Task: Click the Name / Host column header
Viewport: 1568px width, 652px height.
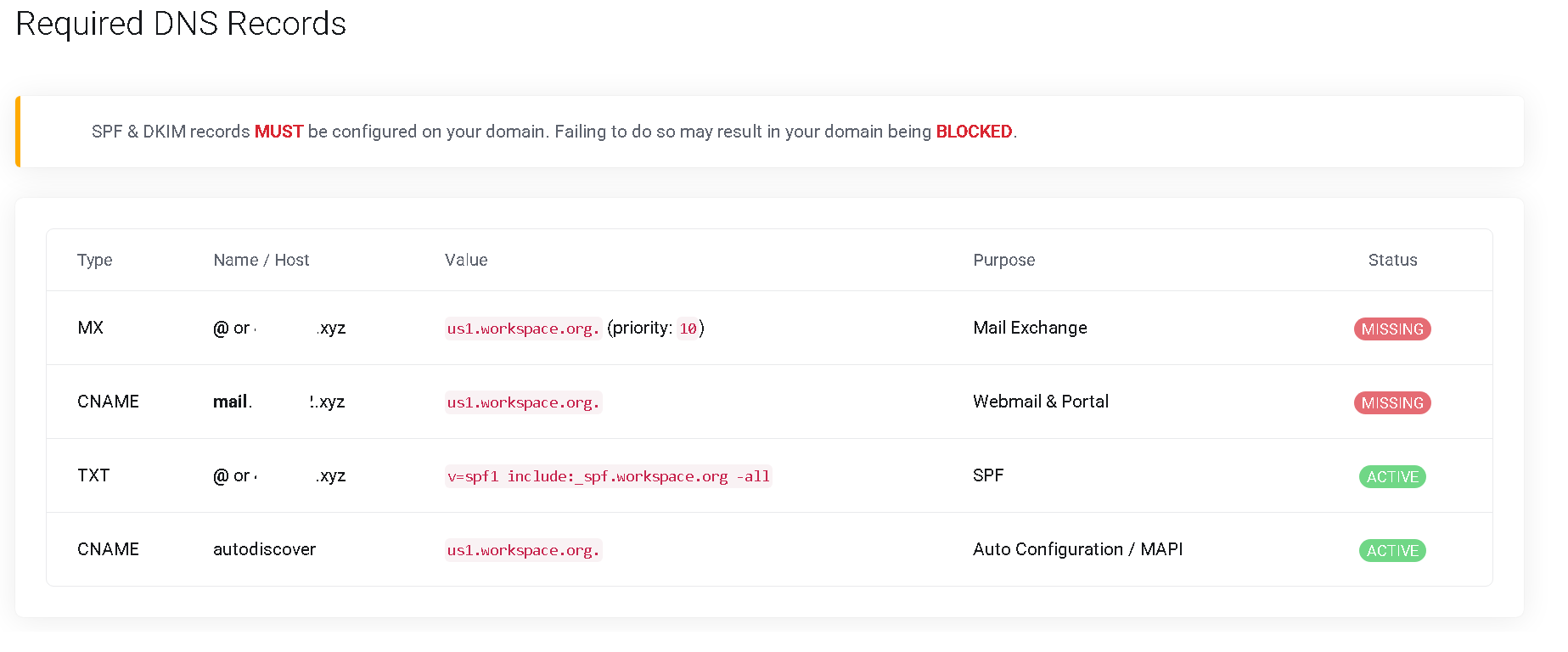Action: click(x=261, y=260)
